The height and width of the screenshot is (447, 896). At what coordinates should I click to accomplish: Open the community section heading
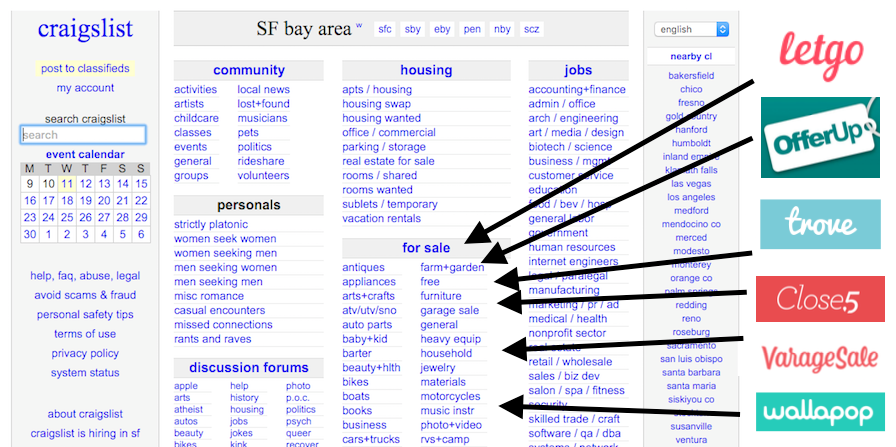pyautogui.click(x=249, y=70)
